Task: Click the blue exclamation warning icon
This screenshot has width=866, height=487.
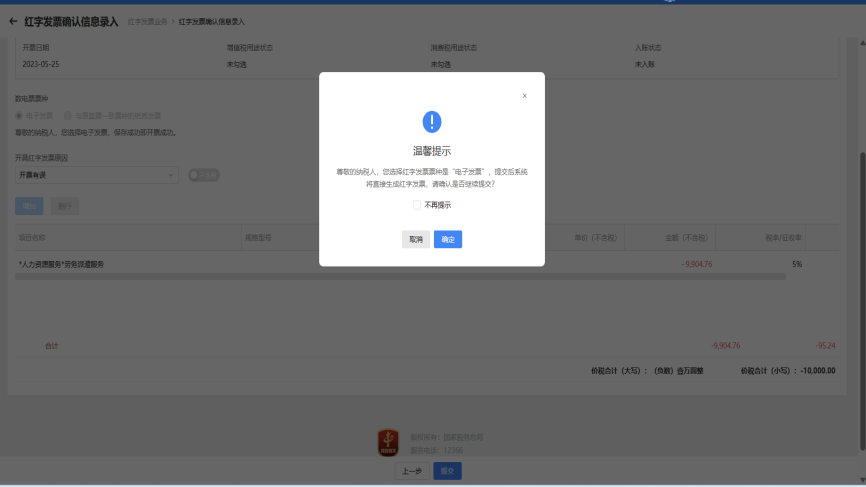Action: click(432, 122)
